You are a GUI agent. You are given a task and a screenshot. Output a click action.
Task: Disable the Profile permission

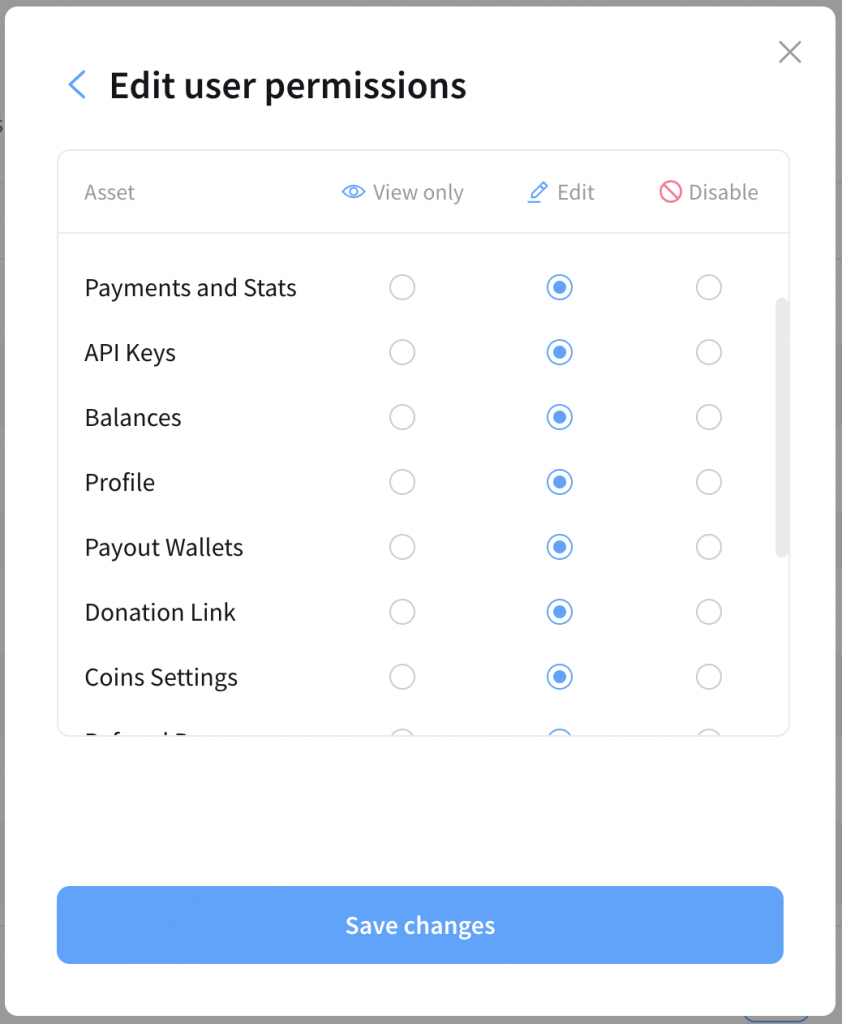tap(709, 483)
